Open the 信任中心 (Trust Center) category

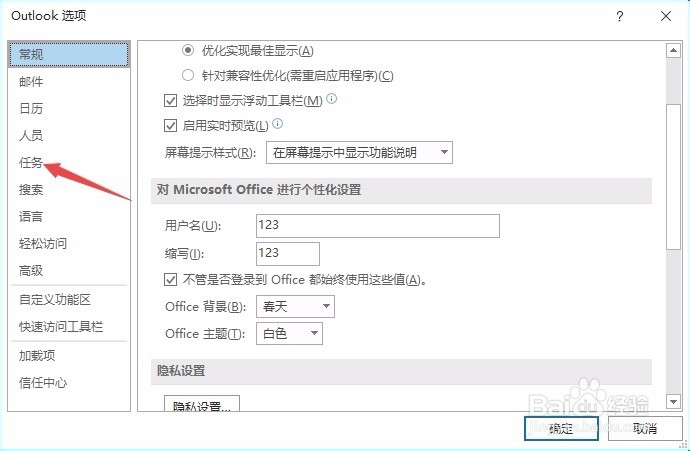click(x=43, y=382)
